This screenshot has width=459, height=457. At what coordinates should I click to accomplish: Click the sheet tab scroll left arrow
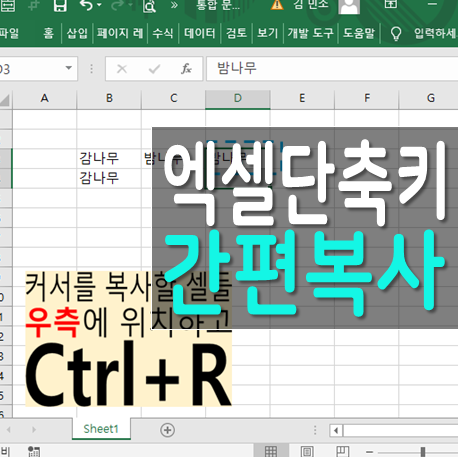tap(9, 430)
